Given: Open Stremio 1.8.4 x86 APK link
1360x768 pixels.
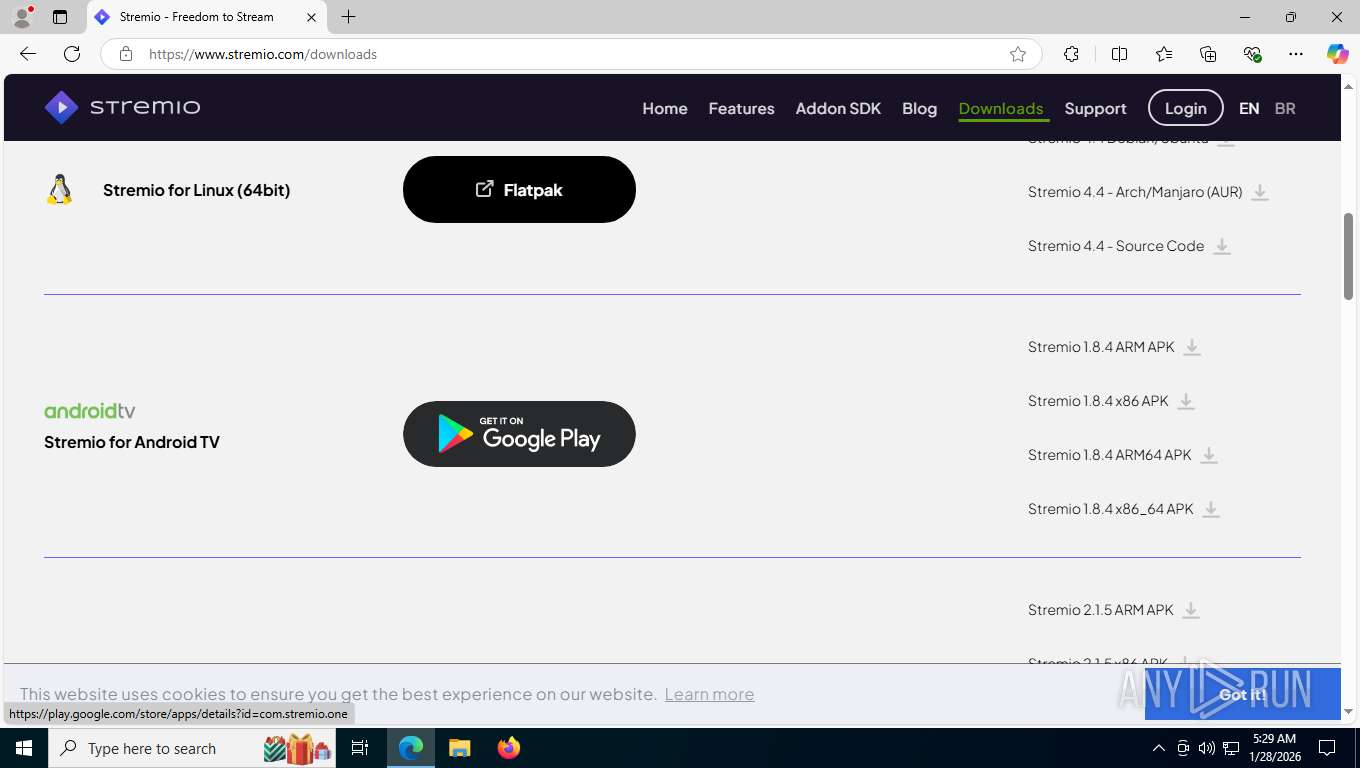Looking at the screenshot, I should (1098, 401).
